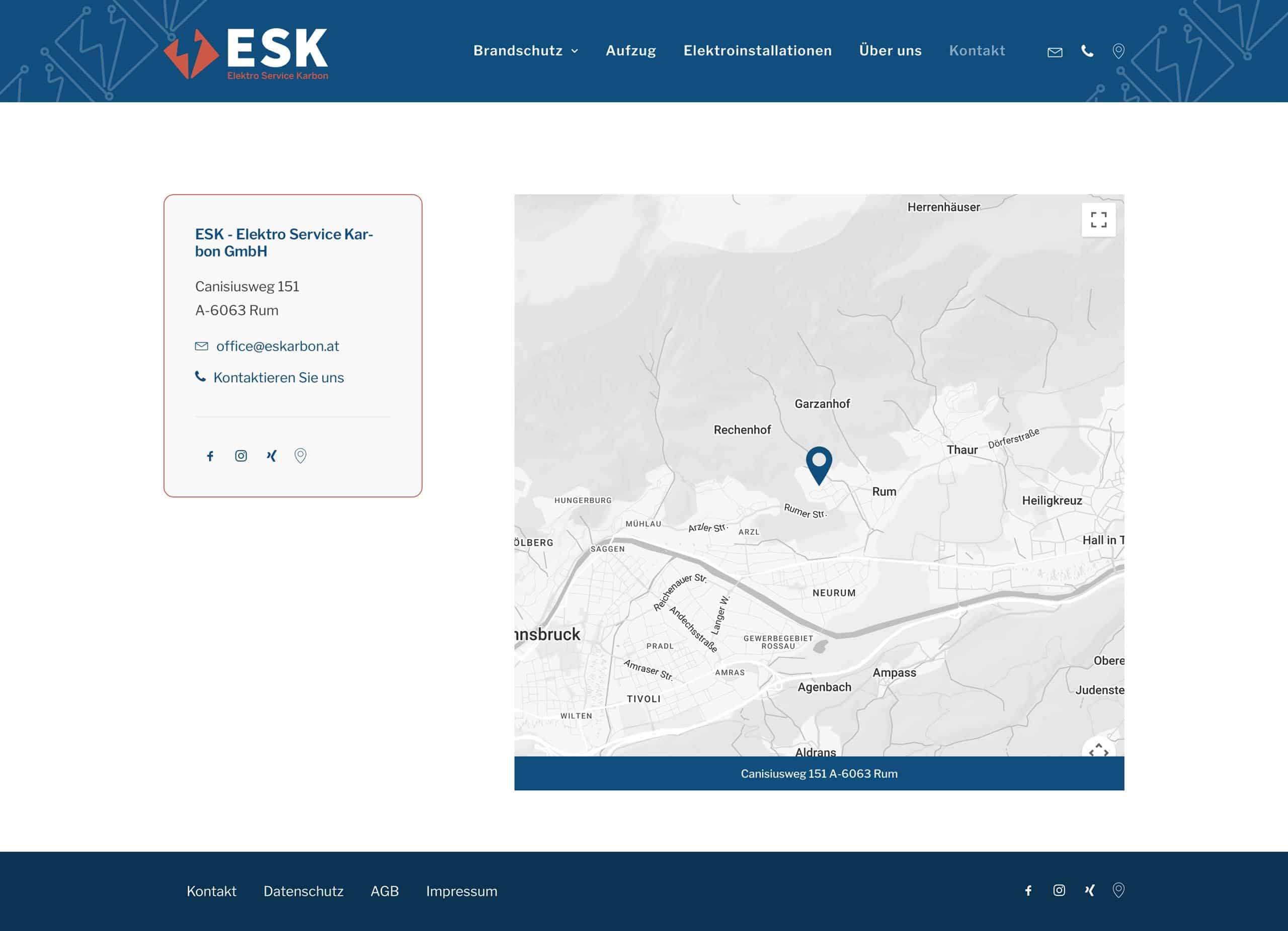Open Facebook icon in contact card
The image size is (1288, 931).
click(210, 456)
